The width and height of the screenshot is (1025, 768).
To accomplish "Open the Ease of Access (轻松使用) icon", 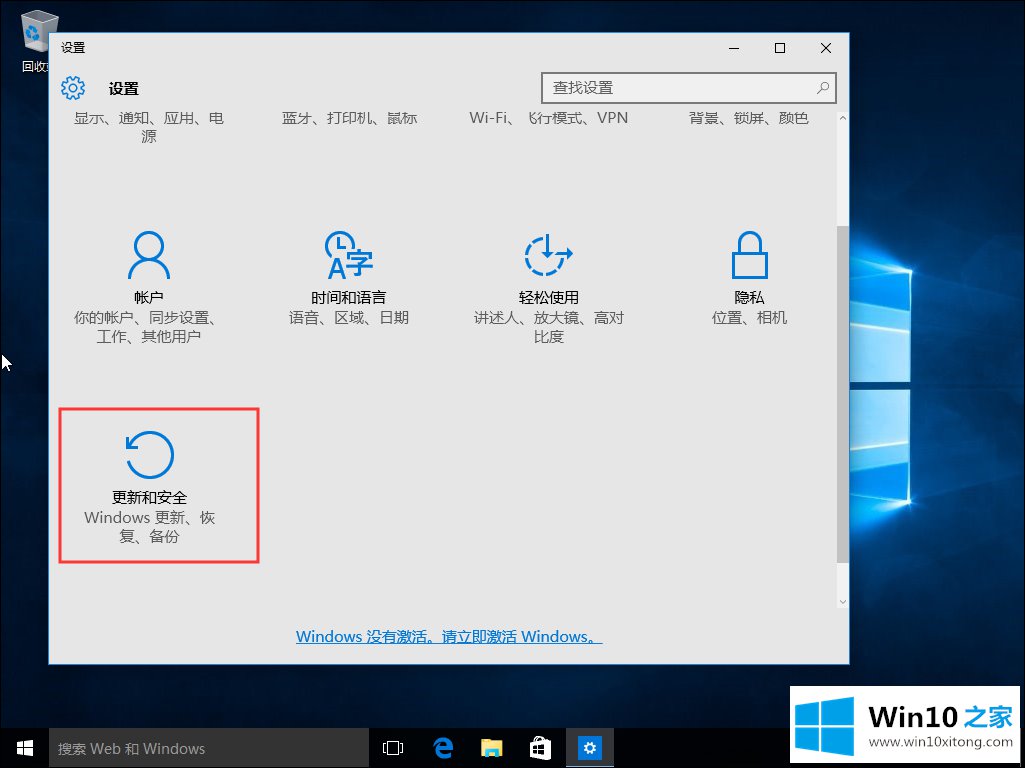I will [x=548, y=255].
